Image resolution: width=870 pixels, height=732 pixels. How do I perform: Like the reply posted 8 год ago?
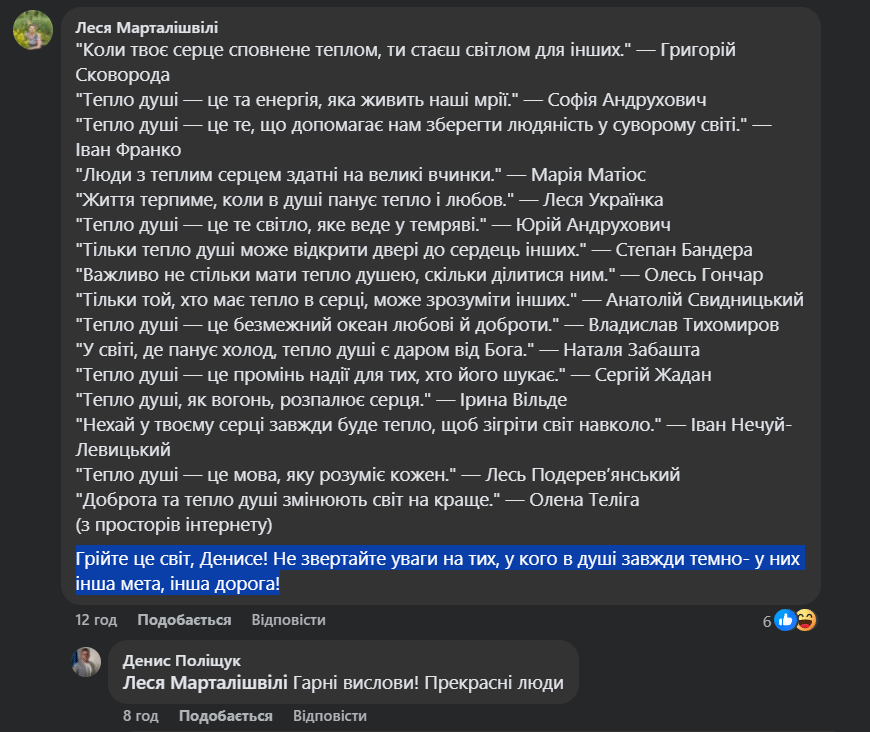tap(225, 716)
